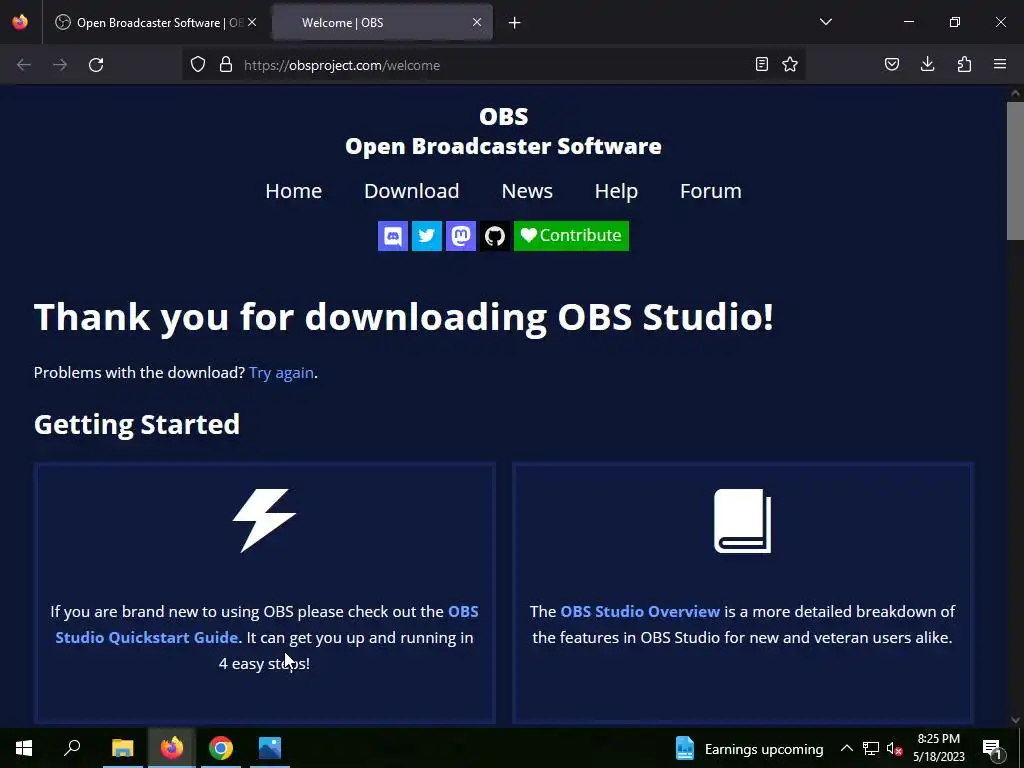Open the OBS Discord icon link

pyautogui.click(x=392, y=236)
